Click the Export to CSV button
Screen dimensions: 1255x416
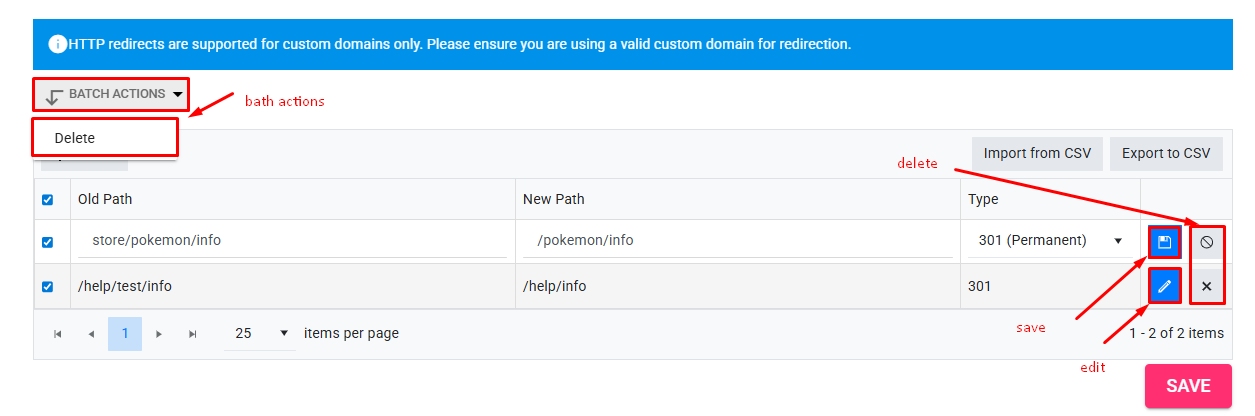coord(1166,153)
